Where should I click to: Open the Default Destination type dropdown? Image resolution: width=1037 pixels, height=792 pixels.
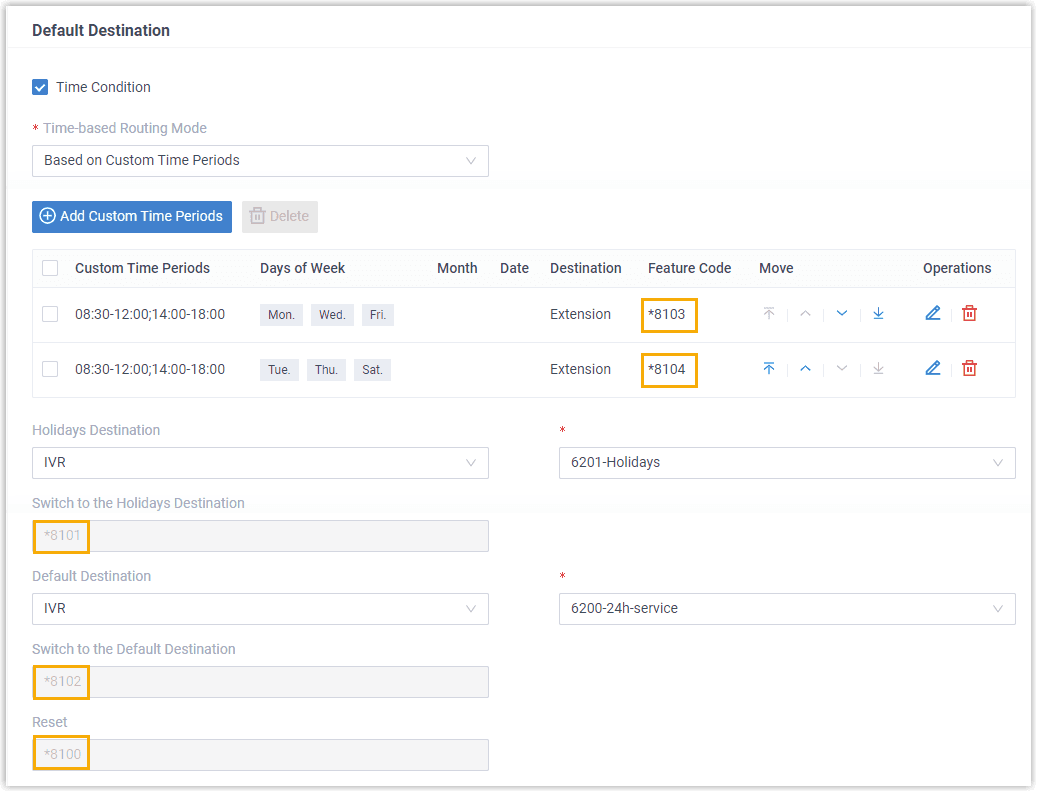point(260,608)
